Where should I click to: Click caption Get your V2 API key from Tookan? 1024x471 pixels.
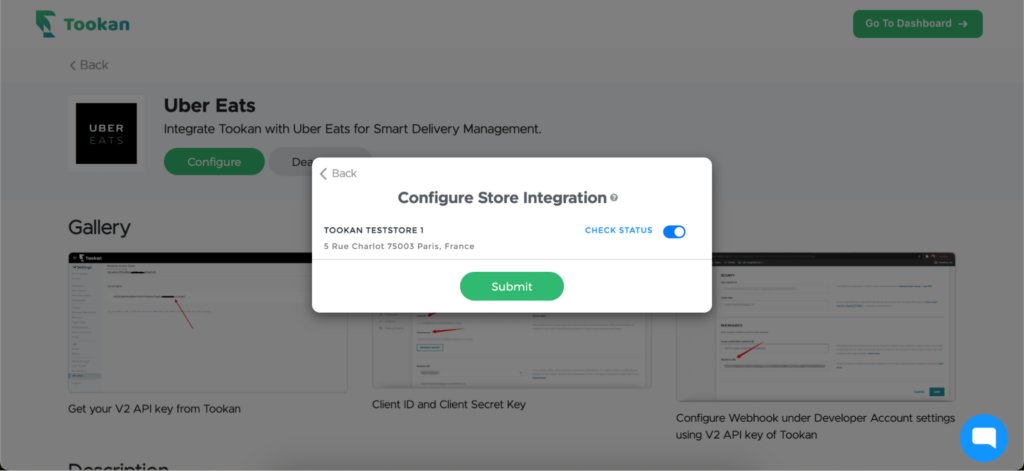tap(155, 409)
